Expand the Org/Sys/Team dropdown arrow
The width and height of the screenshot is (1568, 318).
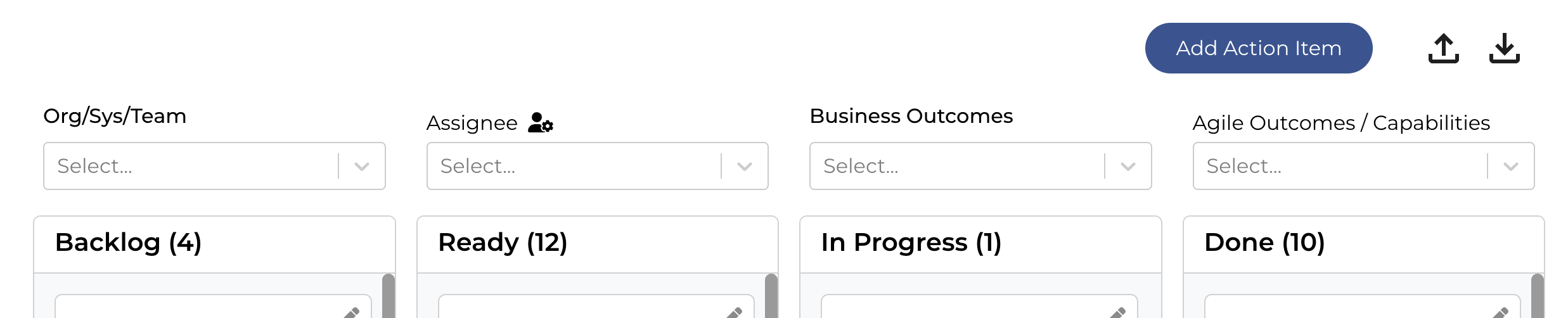pyautogui.click(x=362, y=167)
